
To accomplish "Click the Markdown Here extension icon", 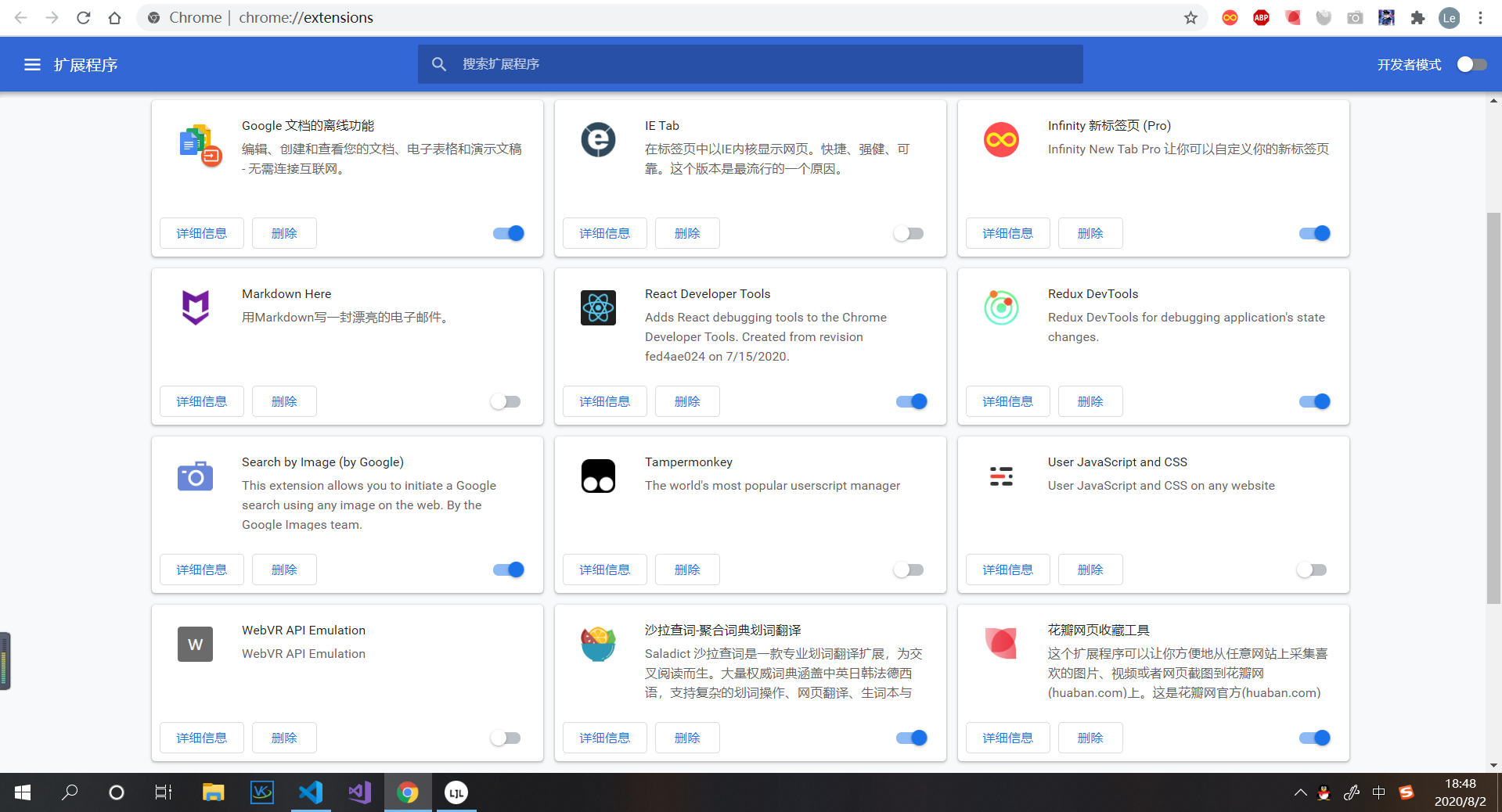I will (x=195, y=307).
